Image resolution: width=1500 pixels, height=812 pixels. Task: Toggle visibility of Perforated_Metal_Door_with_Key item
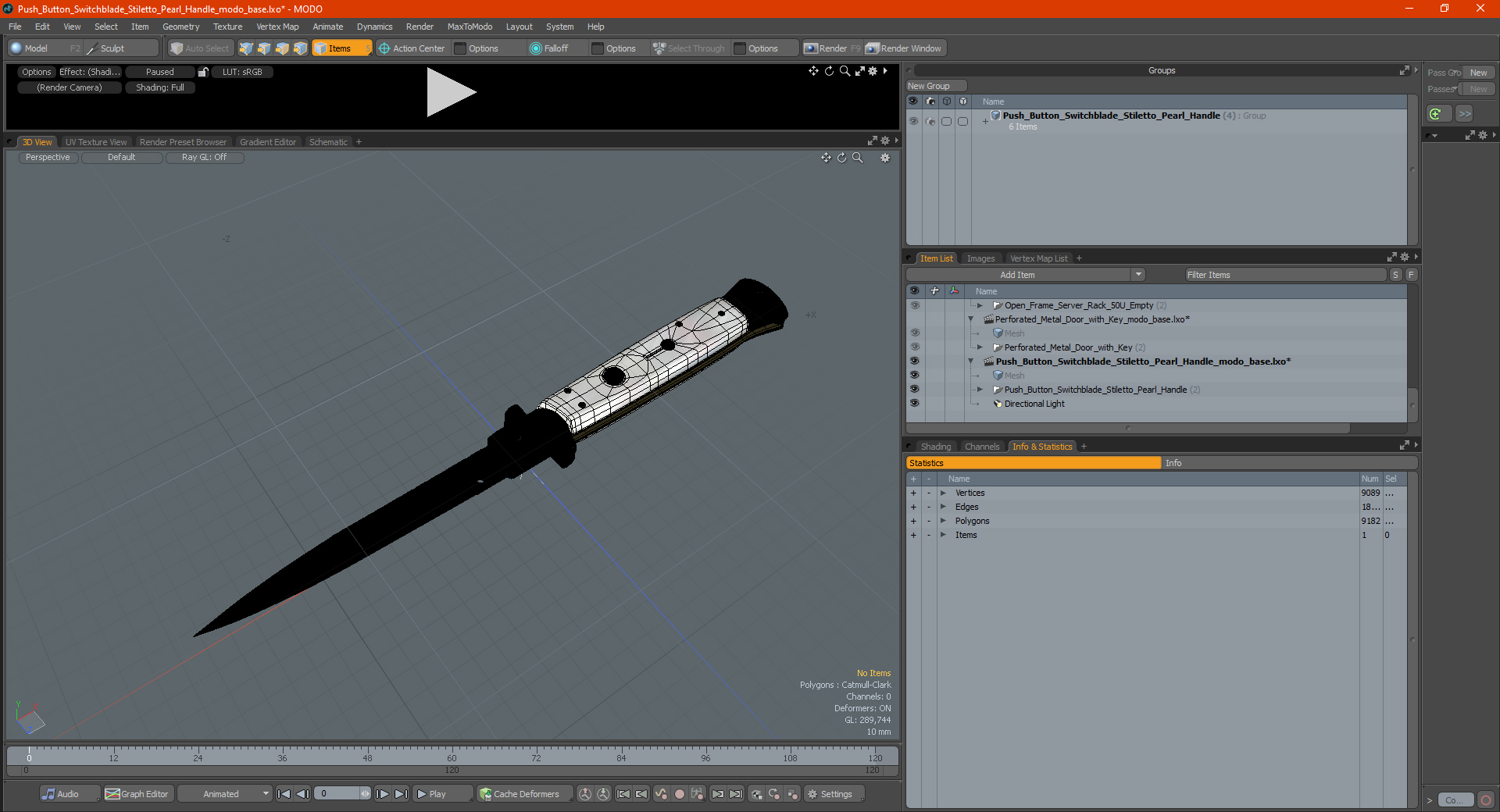click(x=914, y=347)
